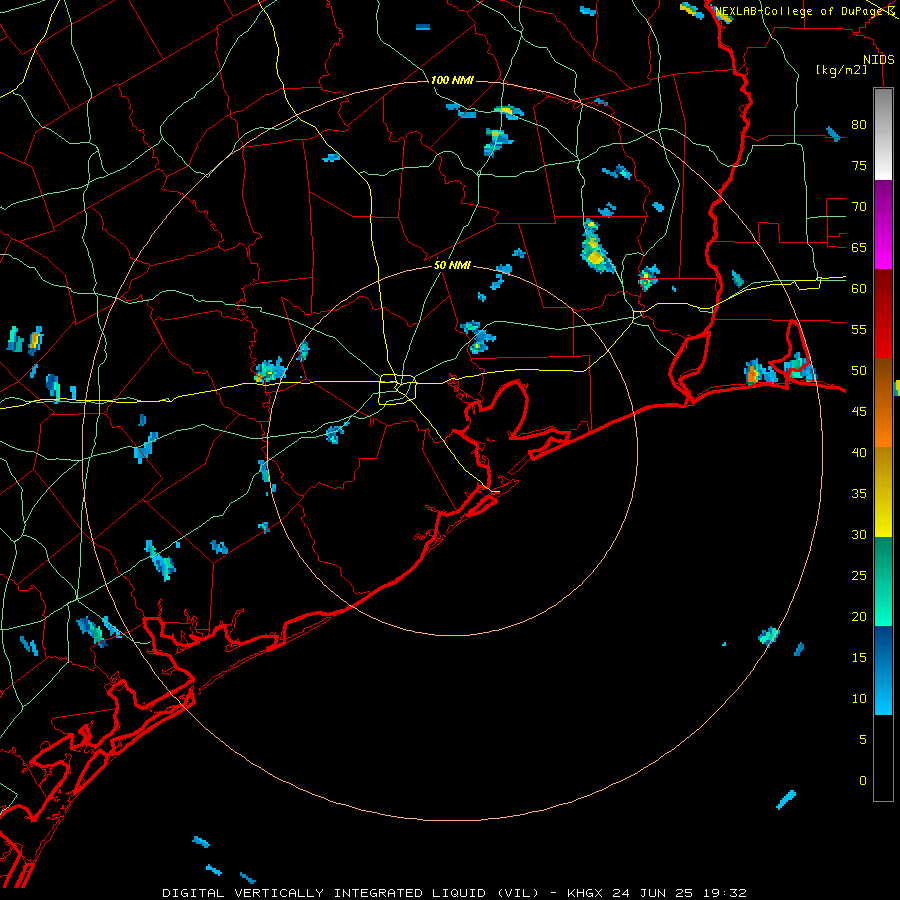Pick the red segment of the color scale

click(883, 313)
